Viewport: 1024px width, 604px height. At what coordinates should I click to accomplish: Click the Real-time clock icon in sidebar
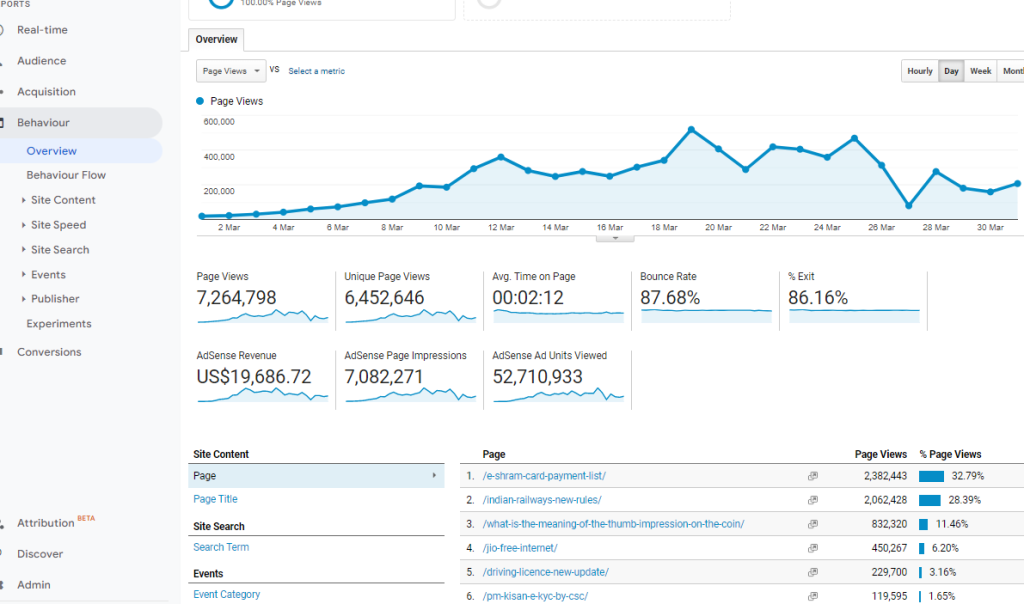(3, 30)
